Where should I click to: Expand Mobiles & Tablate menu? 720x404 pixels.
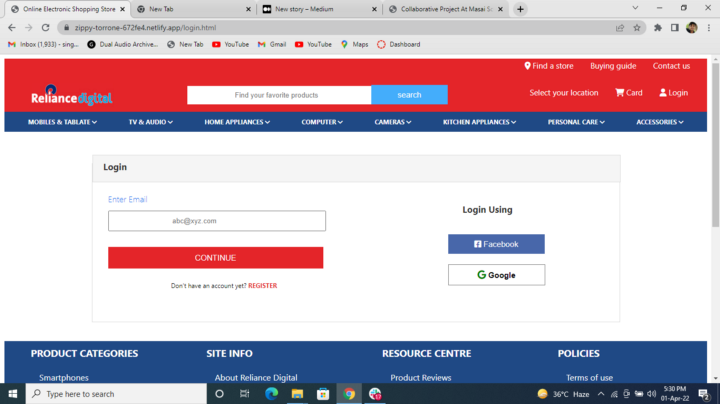[x=62, y=122]
